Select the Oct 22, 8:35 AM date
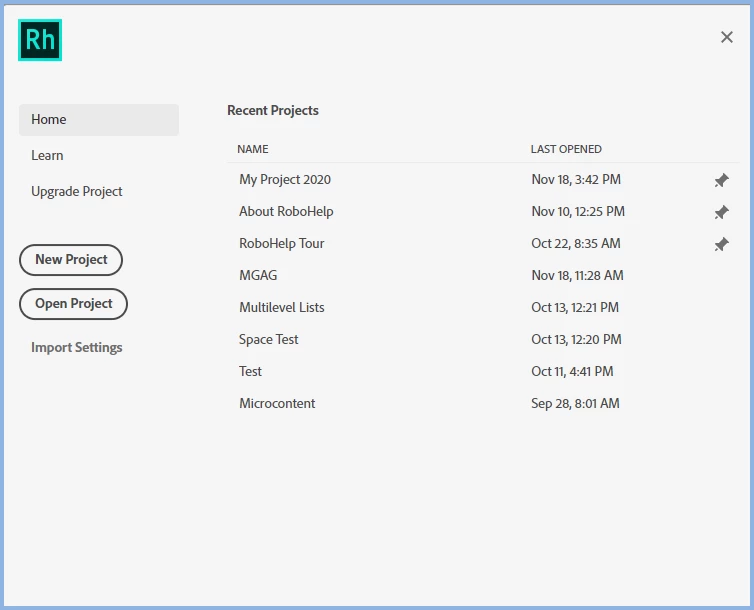Viewport: 754px width, 610px height. click(576, 244)
